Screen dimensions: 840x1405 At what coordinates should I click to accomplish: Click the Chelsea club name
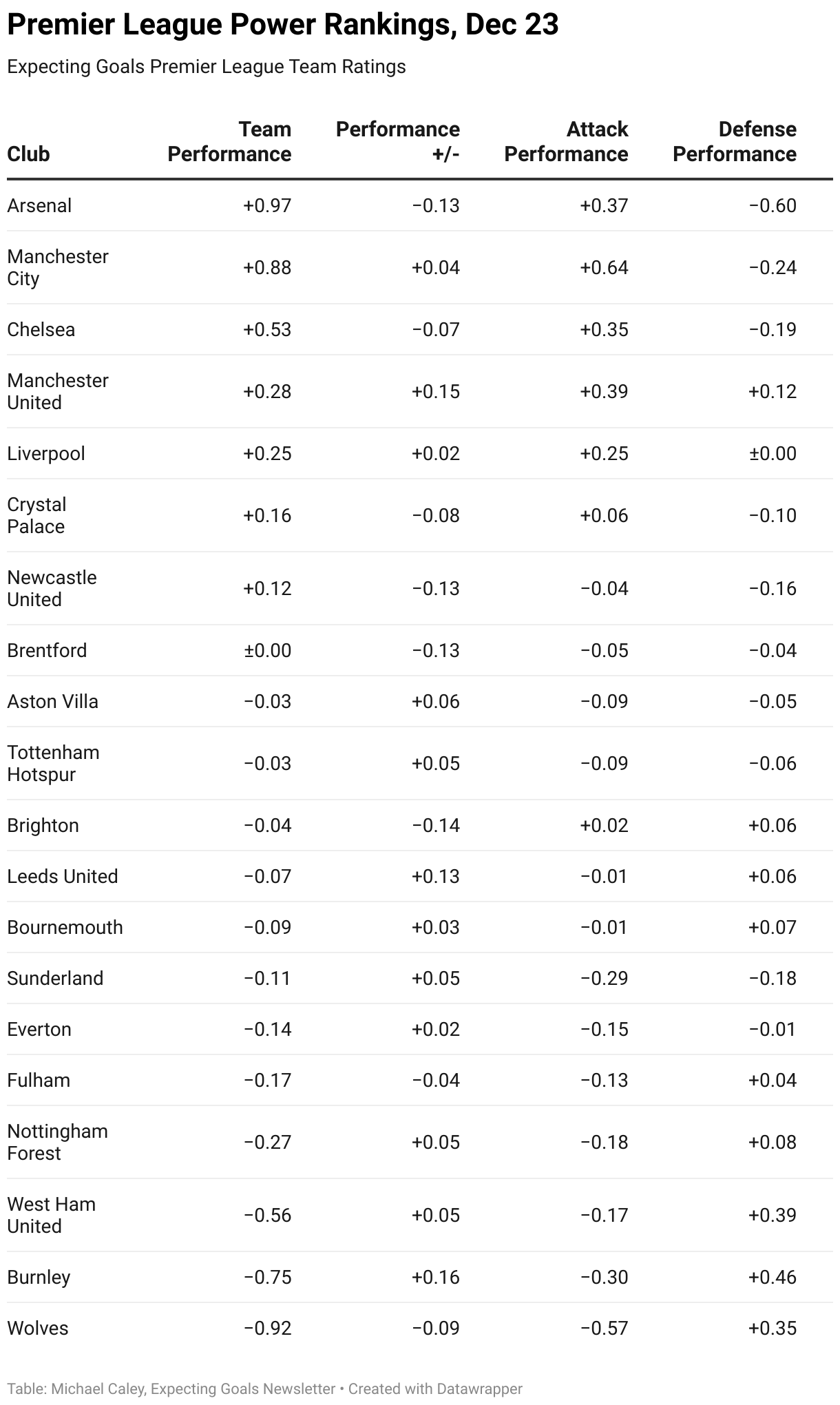41,330
